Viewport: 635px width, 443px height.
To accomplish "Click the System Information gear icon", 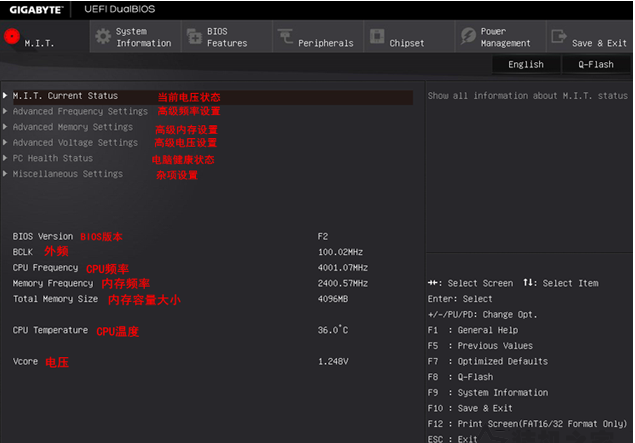I will point(102,37).
